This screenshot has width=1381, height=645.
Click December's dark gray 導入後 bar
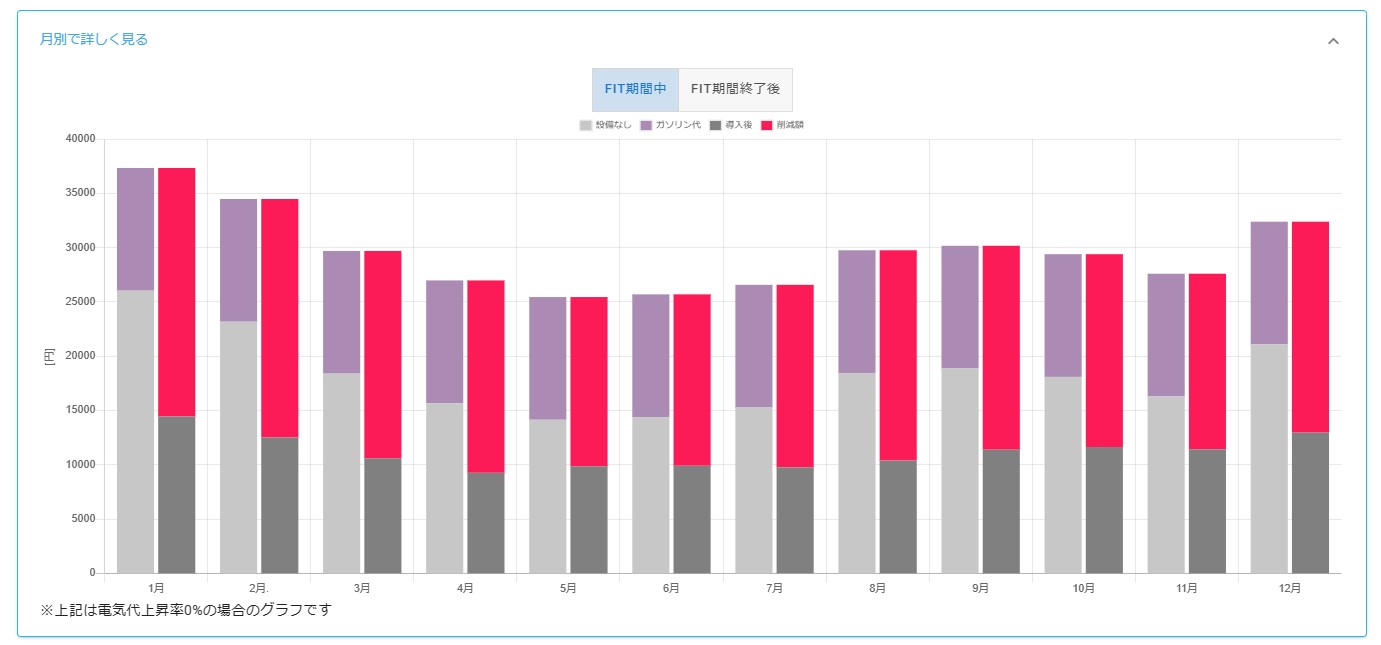click(x=1310, y=502)
